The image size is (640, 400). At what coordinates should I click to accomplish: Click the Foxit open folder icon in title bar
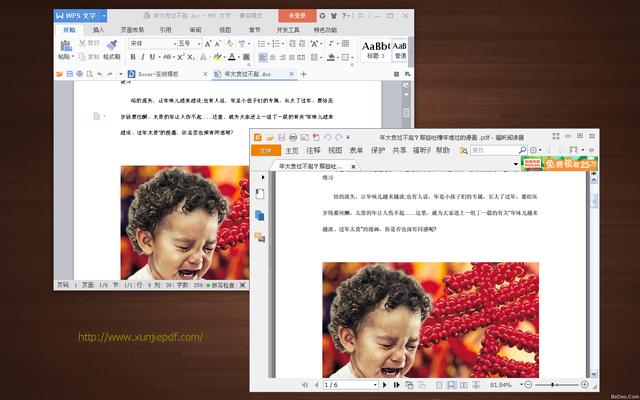click(x=269, y=137)
